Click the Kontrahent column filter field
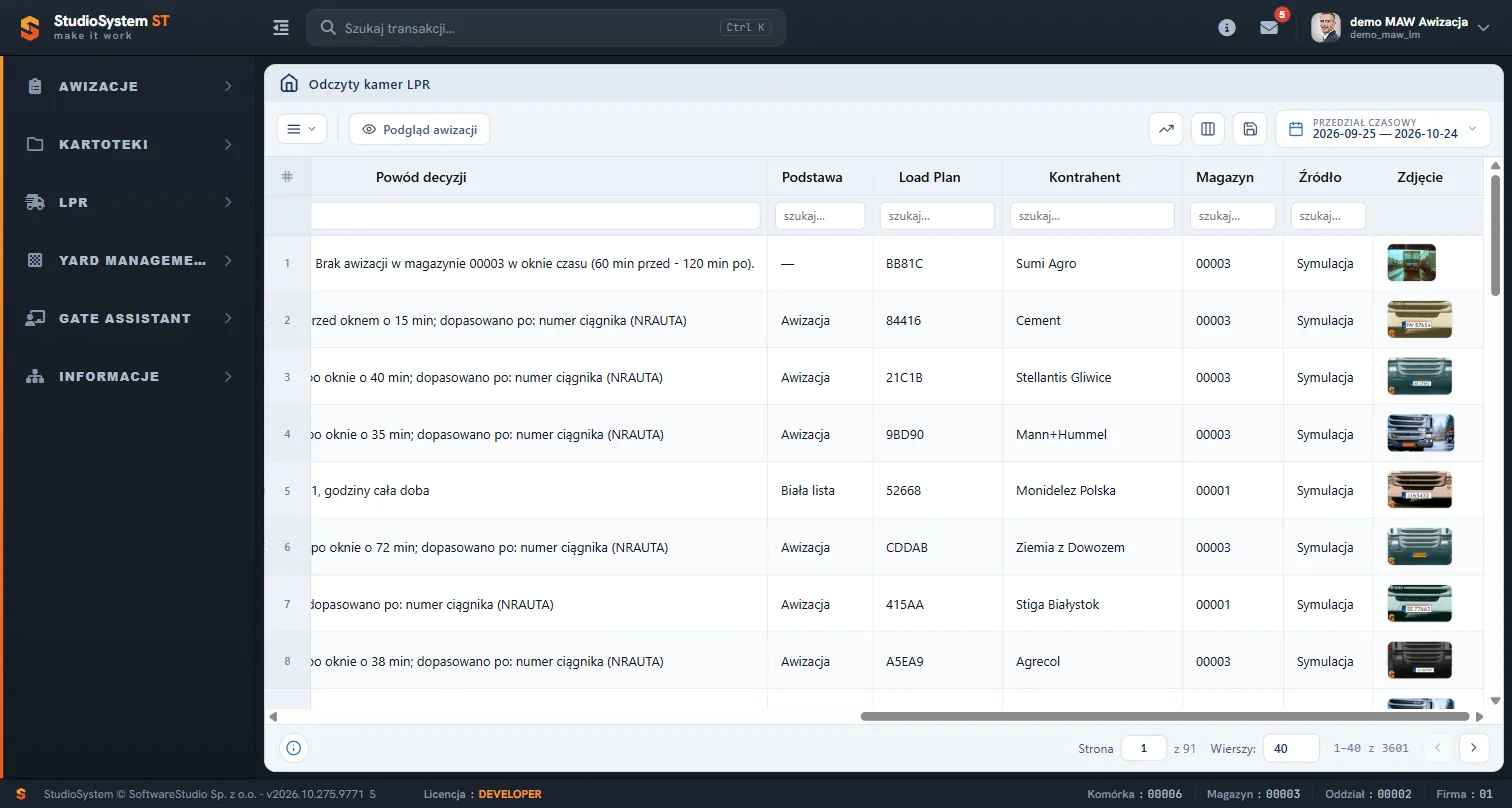Screen dimensions: 1512x808 click(1092, 216)
